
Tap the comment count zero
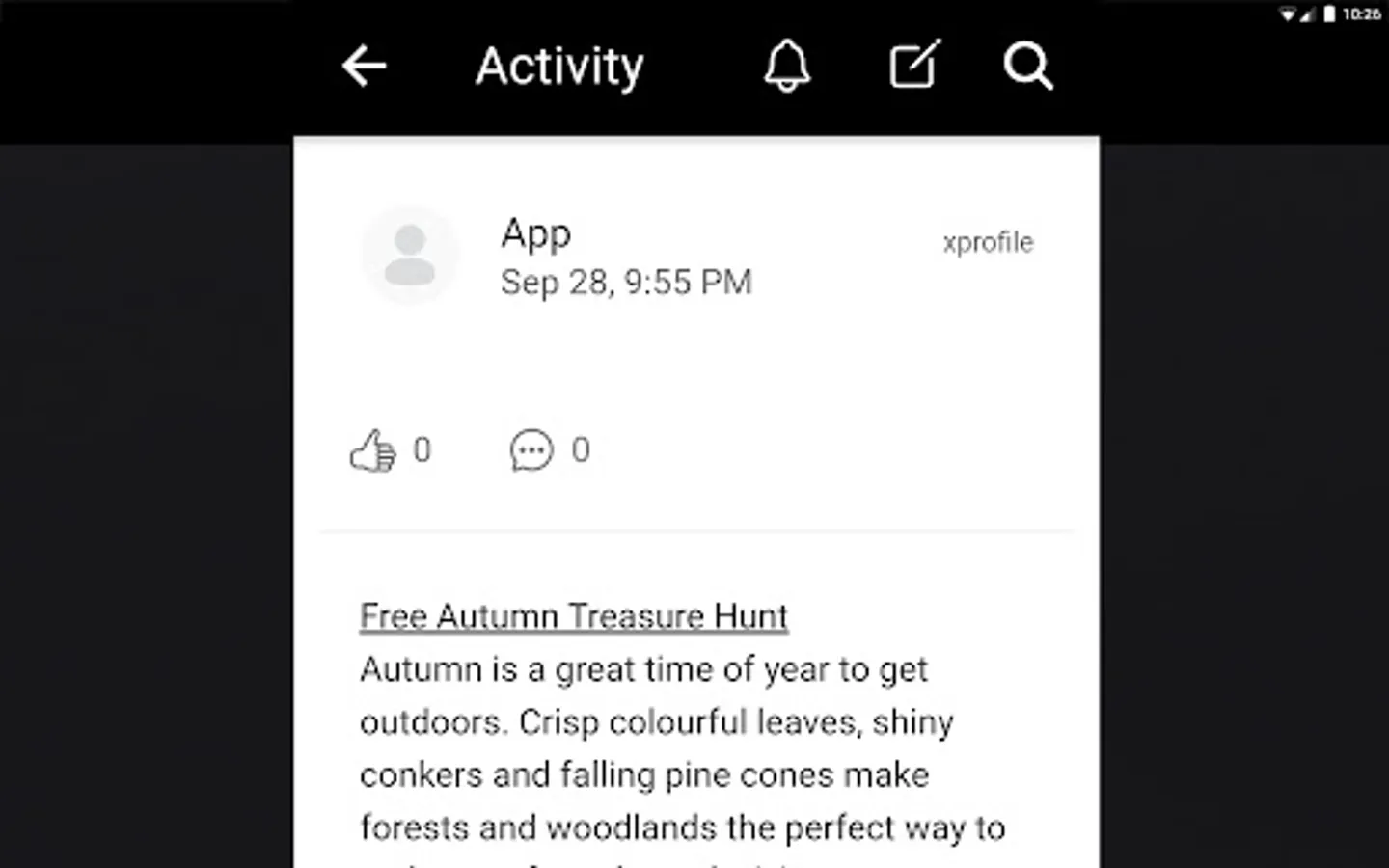tap(581, 449)
